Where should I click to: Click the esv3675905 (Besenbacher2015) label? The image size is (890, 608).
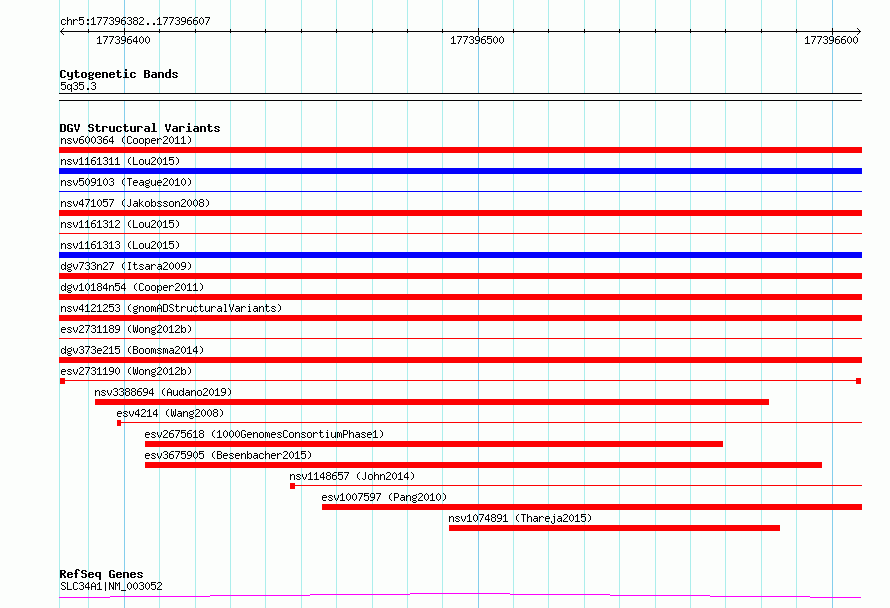point(228,455)
